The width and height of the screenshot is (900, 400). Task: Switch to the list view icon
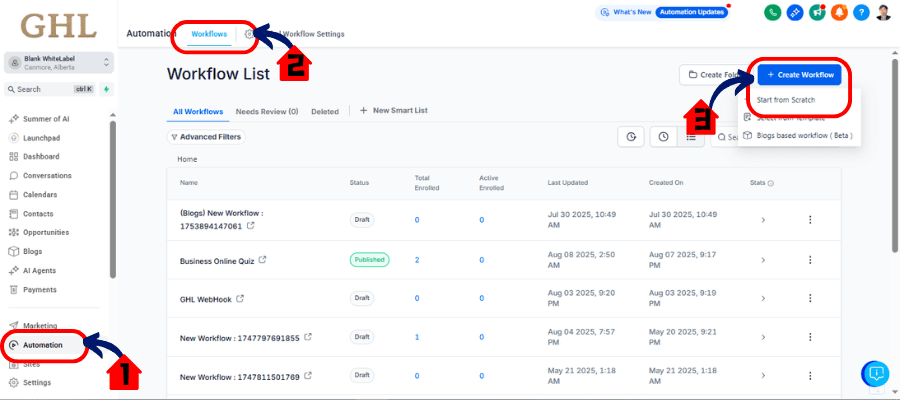point(691,137)
